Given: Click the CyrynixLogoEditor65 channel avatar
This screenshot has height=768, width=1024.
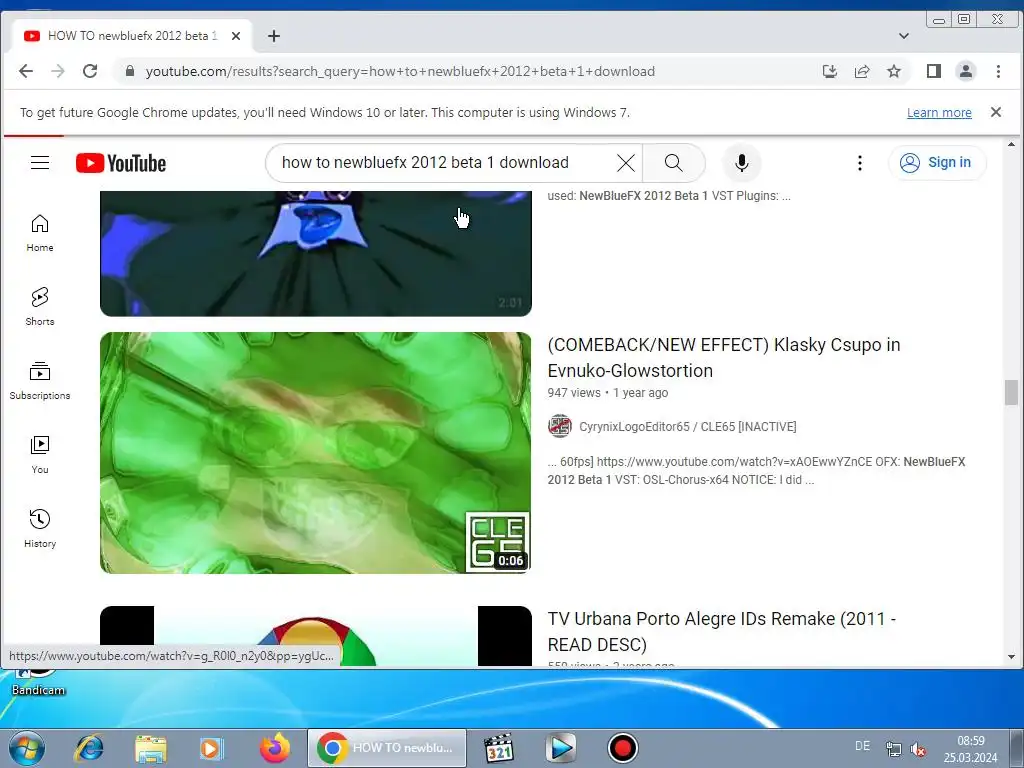Looking at the screenshot, I should [x=560, y=426].
